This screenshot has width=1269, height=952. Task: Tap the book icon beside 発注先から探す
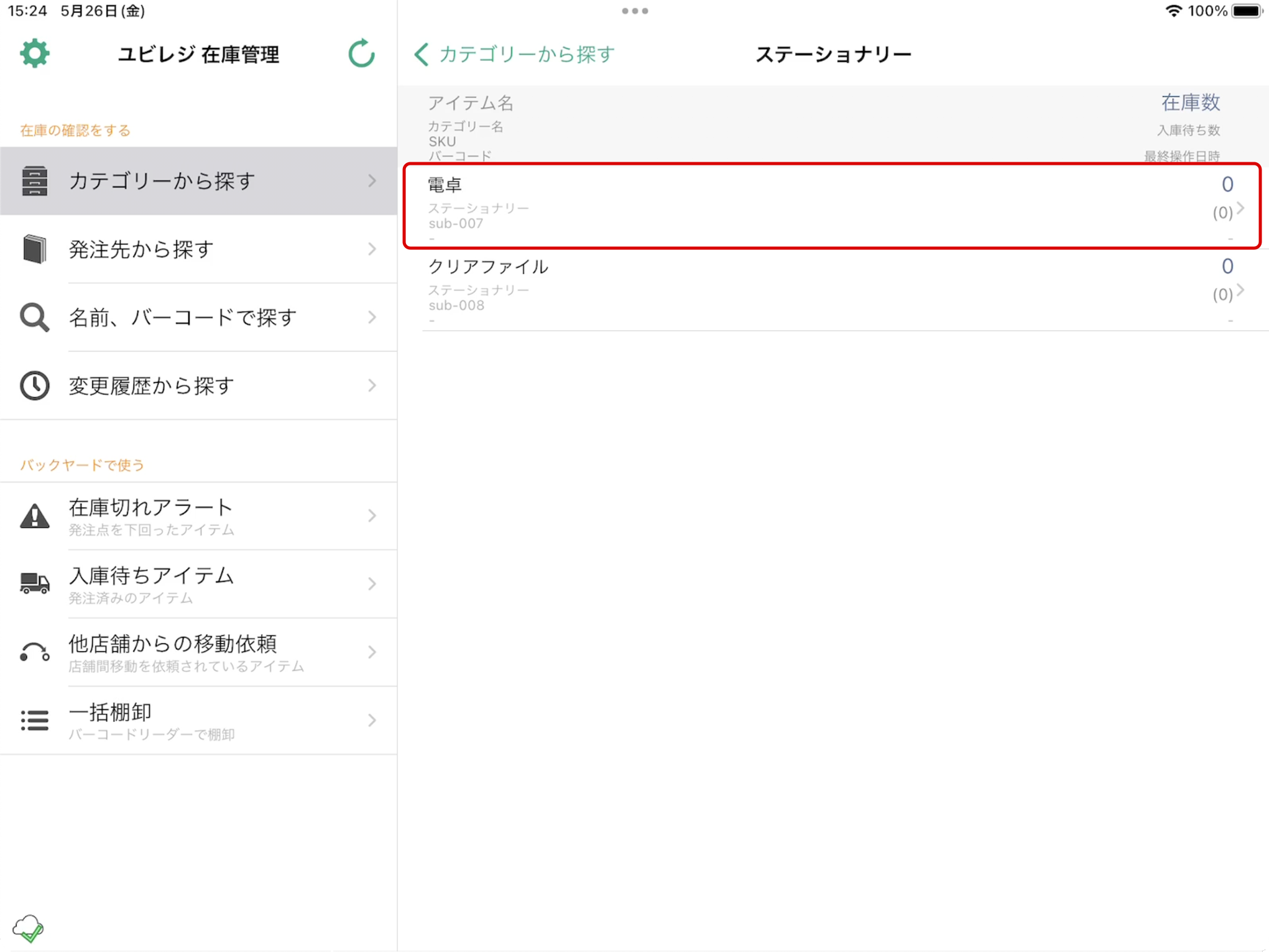tap(34, 249)
